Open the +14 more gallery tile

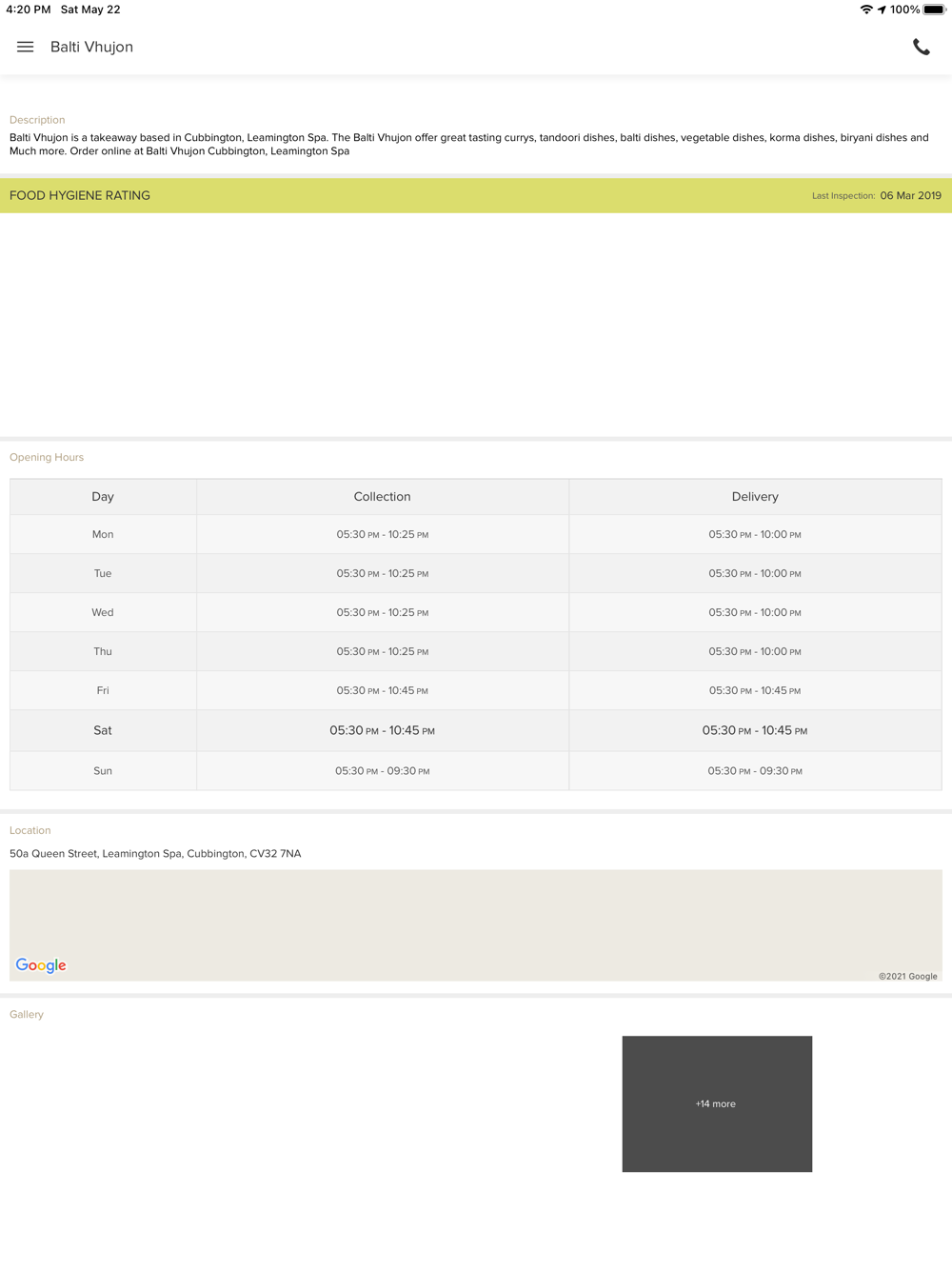coord(717,1104)
